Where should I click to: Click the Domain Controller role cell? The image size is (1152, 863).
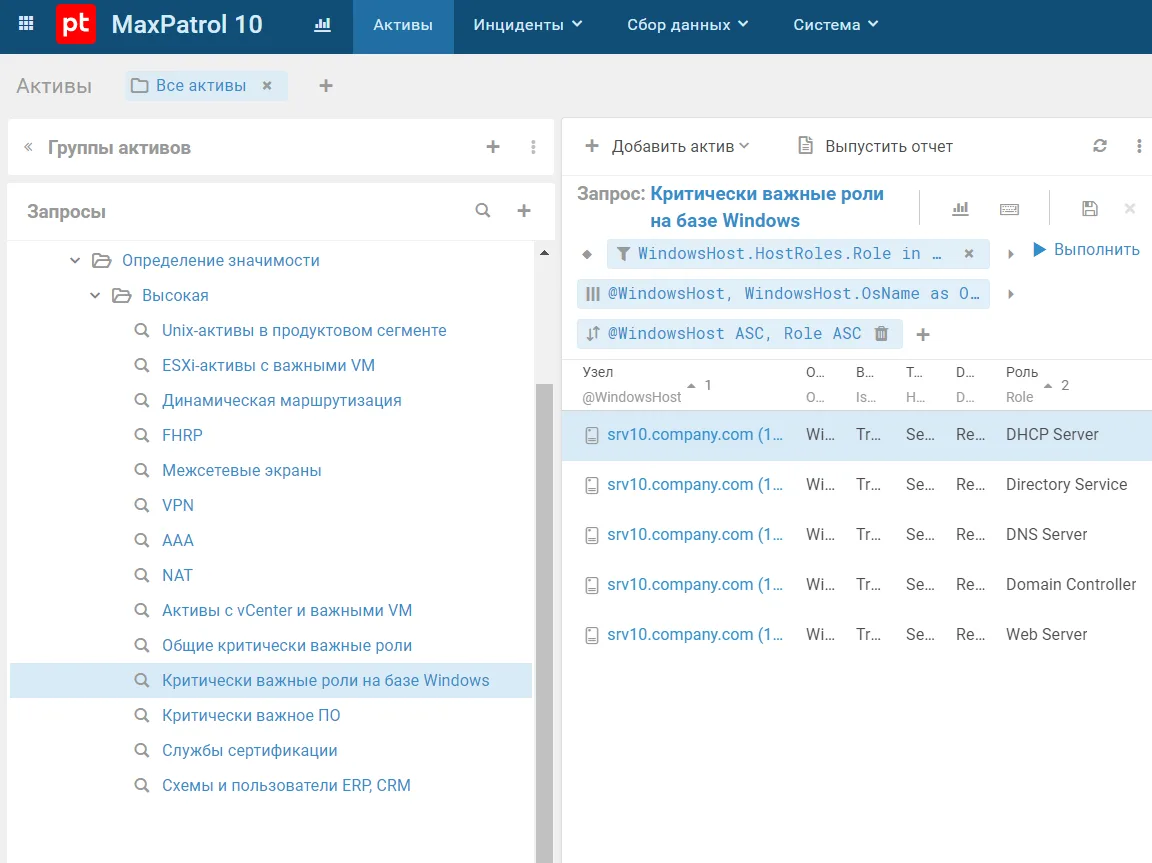coord(1070,585)
